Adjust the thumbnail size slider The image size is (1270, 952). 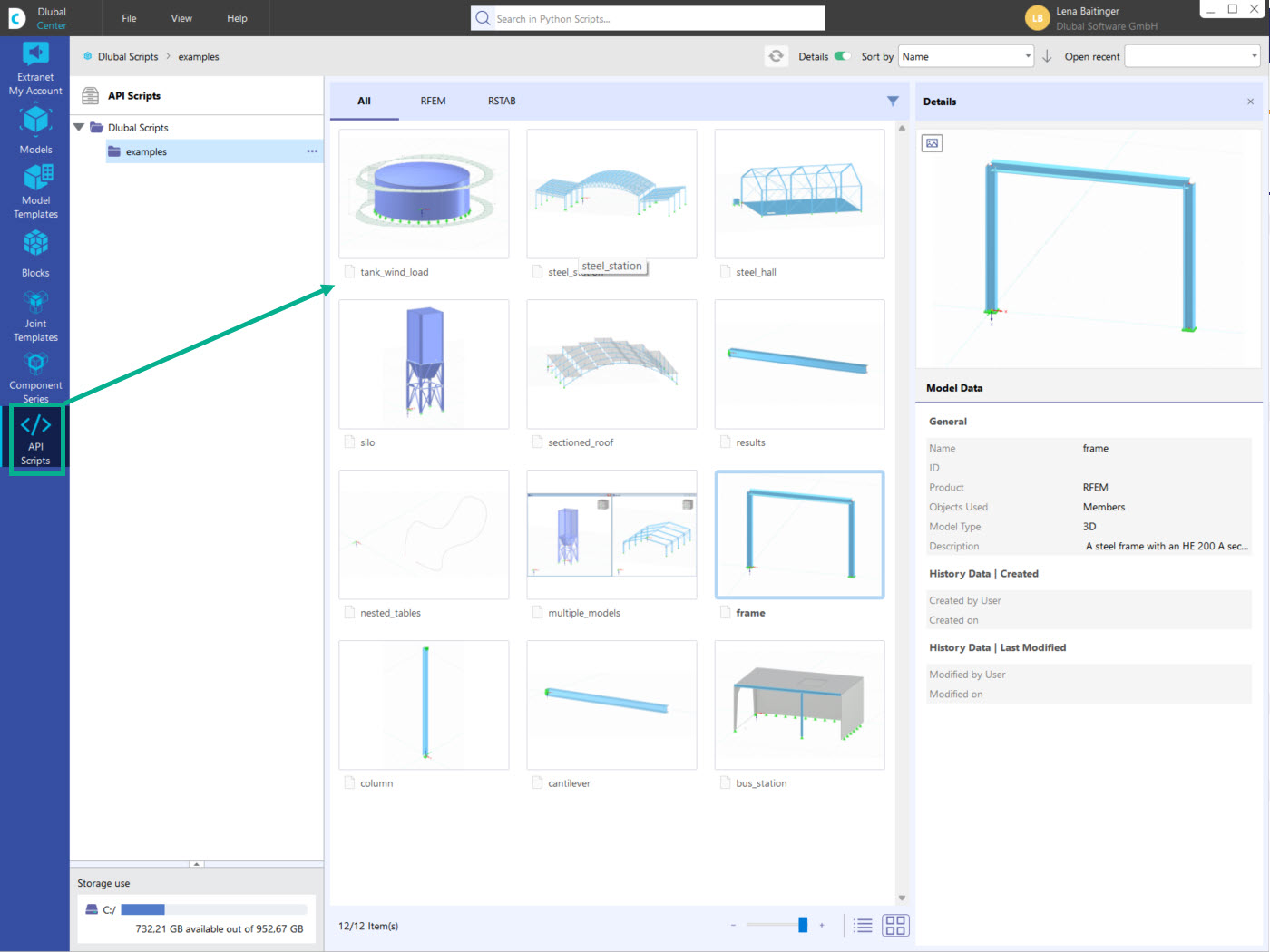[x=802, y=925]
